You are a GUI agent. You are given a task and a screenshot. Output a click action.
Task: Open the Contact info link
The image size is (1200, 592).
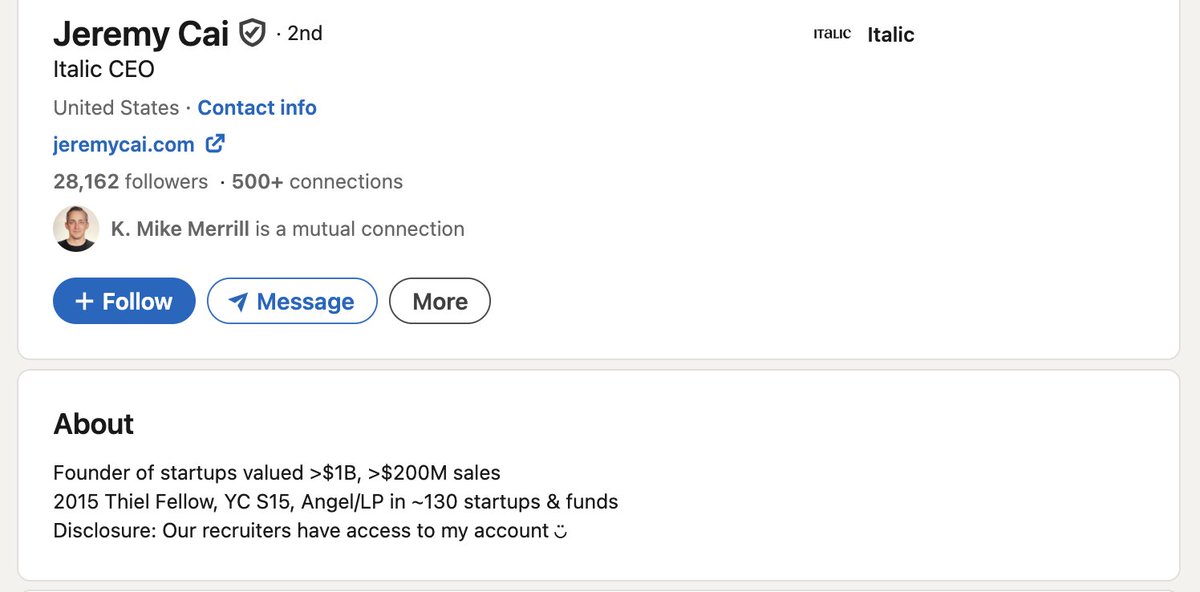coord(257,108)
